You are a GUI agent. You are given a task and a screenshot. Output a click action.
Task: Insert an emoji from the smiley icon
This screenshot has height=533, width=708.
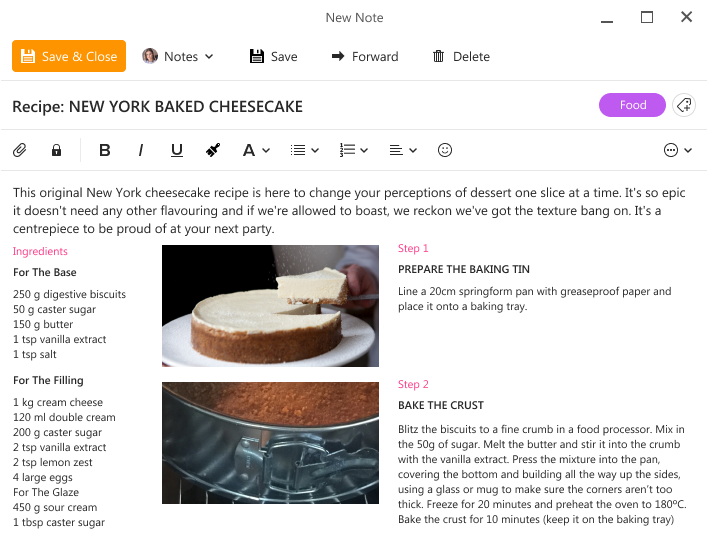click(445, 150)
